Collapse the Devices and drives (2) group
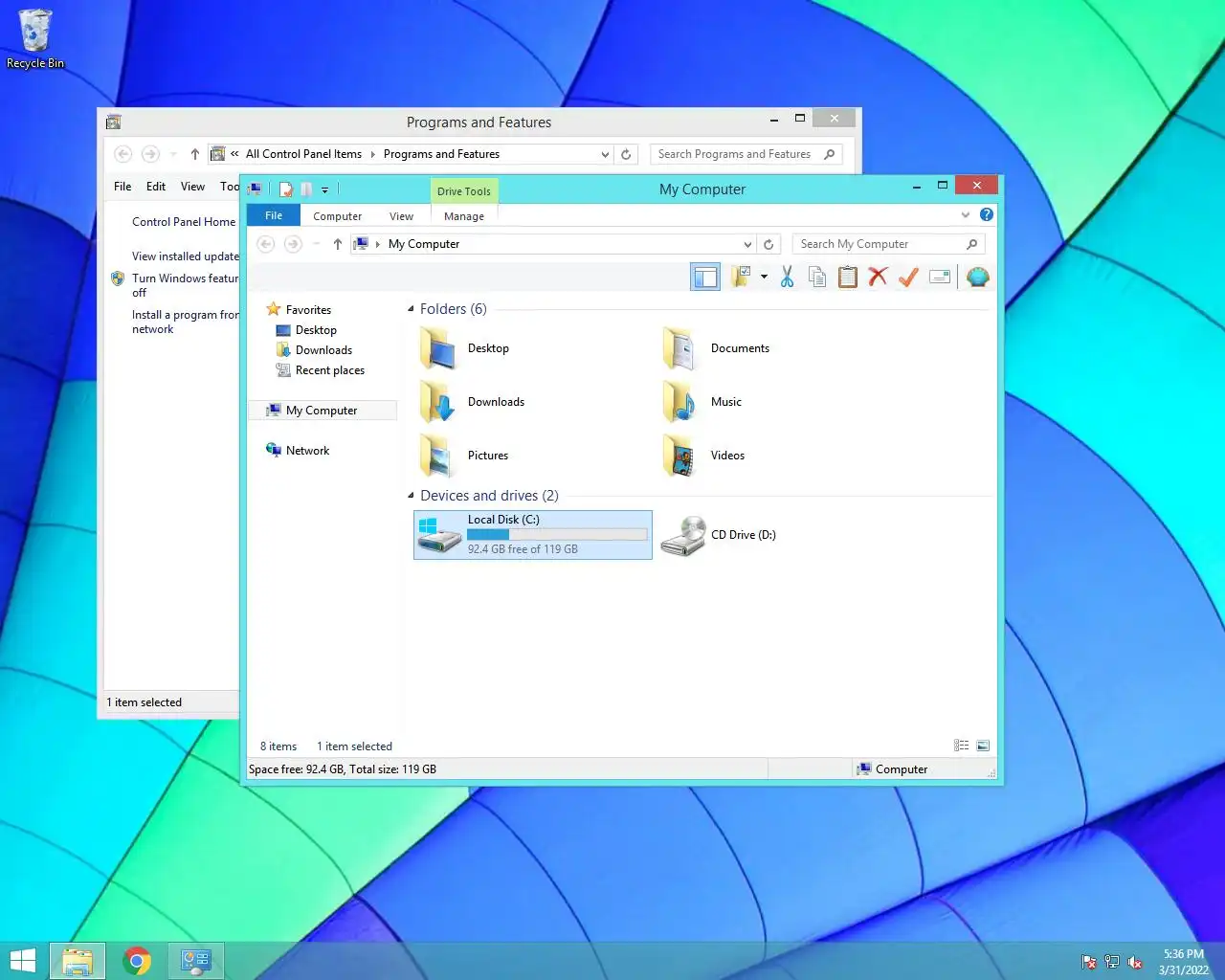This screenshot has height=980, width=1225. coord(411,496)
